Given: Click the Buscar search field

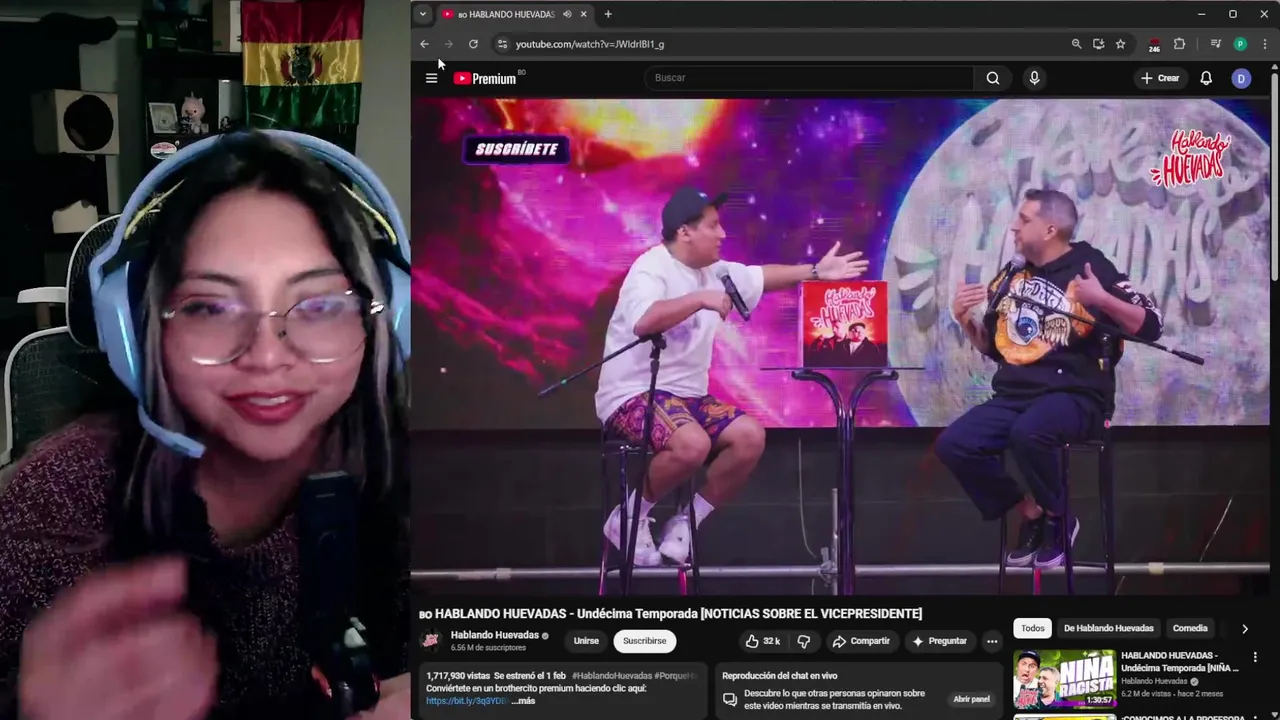Looking at the screenshot, I should (x=809, y=78).
